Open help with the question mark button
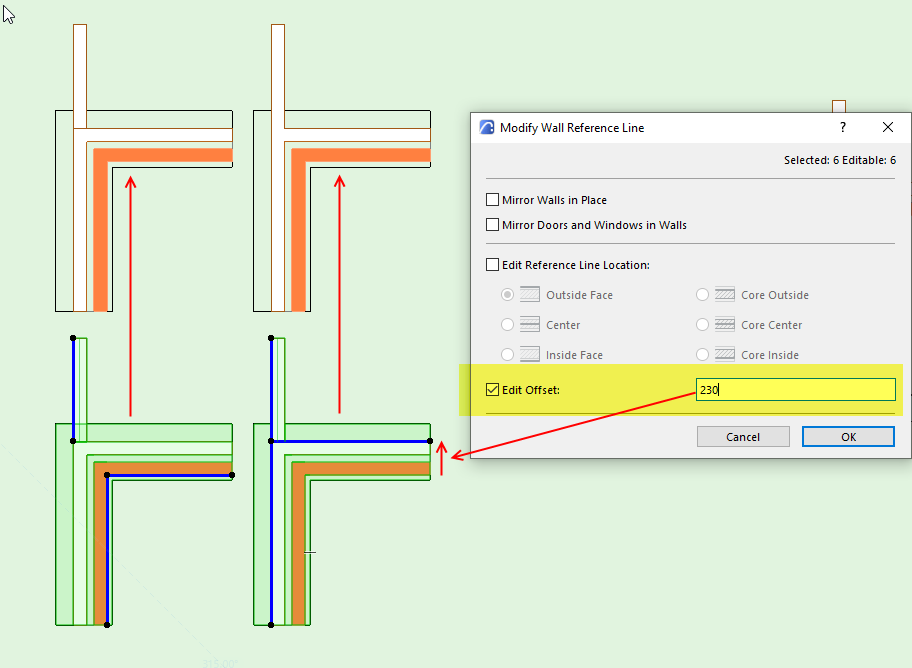912x668 pixels. pyautogui.click(x=843, y=127)
